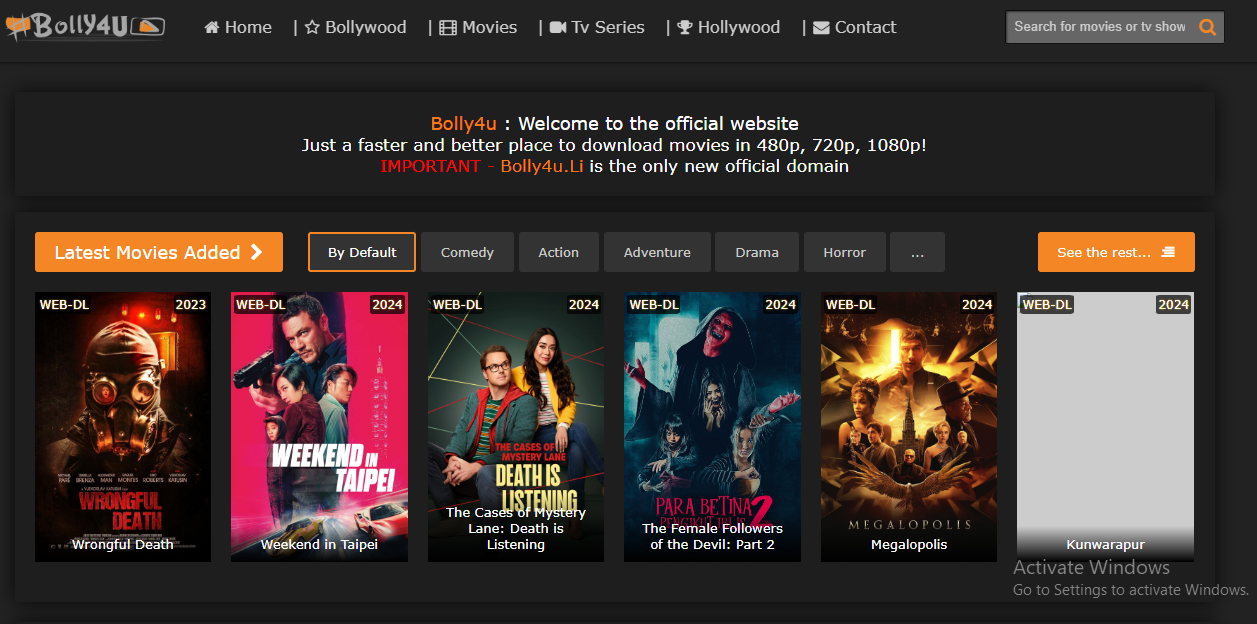Click the envelope icon beside Contact

[821, 28]
